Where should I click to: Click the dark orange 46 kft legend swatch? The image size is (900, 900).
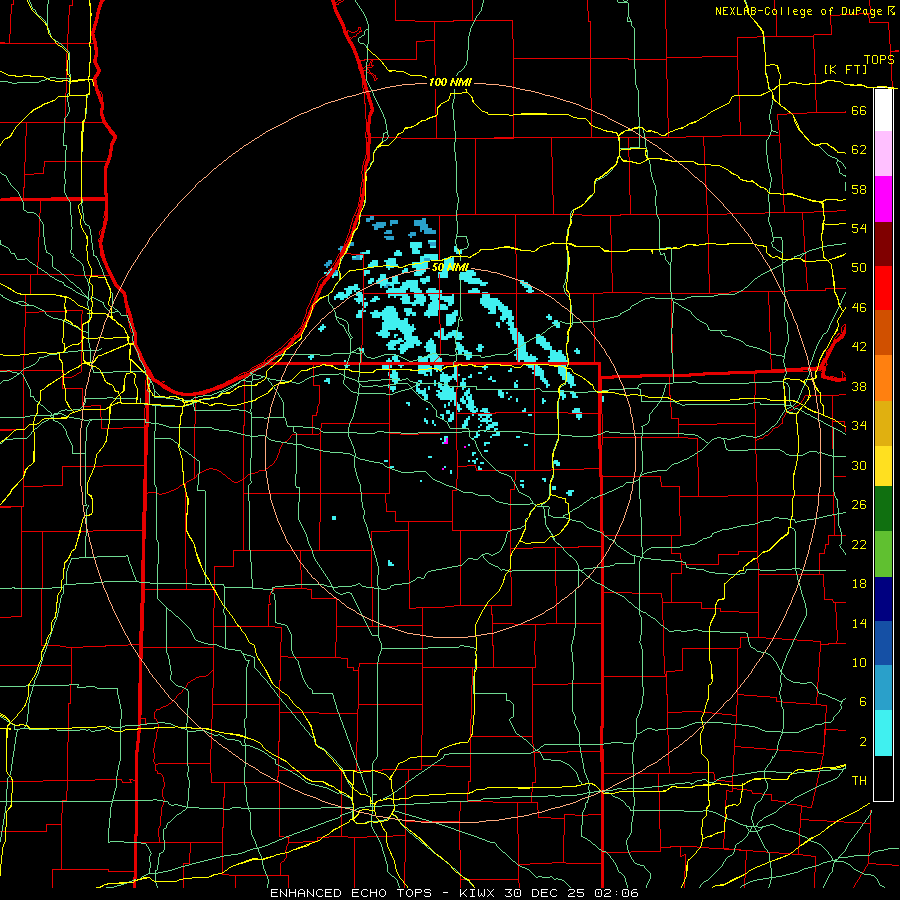point(883,332)
